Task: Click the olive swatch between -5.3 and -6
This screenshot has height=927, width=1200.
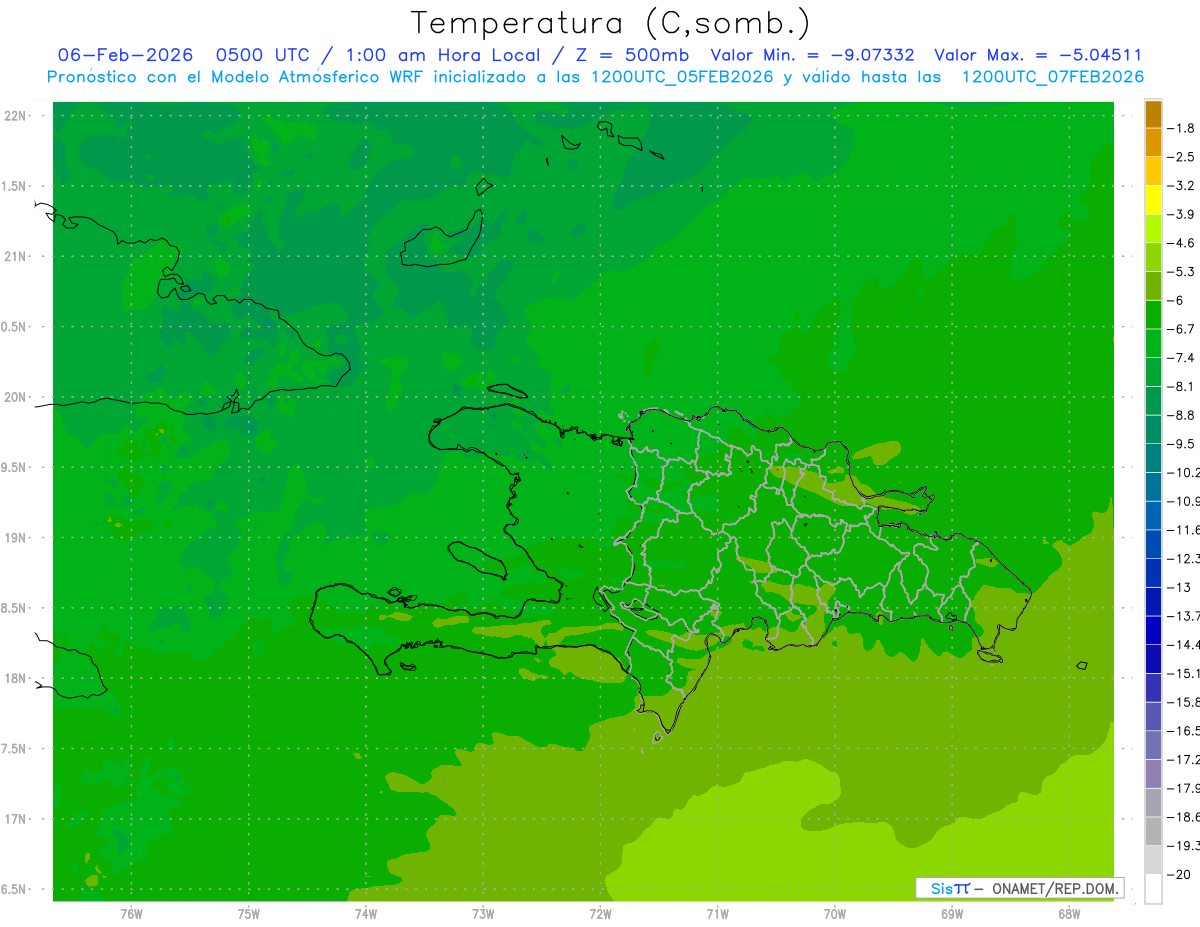Action: [x=1153, y=286]
